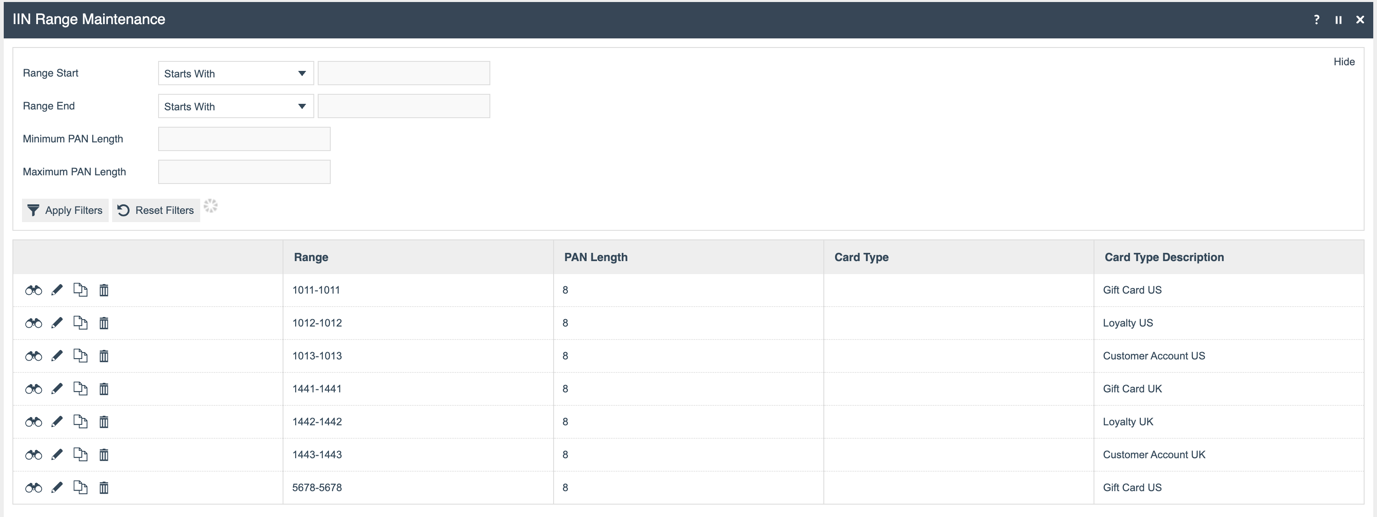Focus the Minimum PAN Length field

point(244,139)
